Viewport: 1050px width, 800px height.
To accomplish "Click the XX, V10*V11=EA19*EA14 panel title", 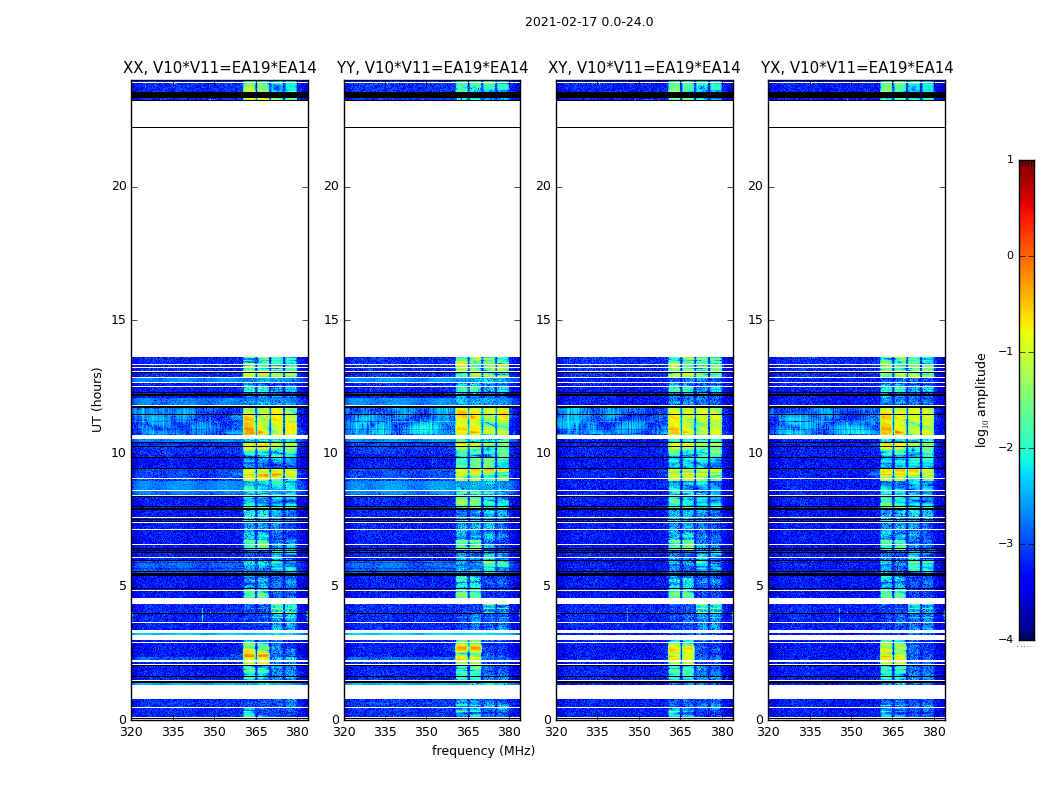I will pyautogui.click(x=220, y=68).
